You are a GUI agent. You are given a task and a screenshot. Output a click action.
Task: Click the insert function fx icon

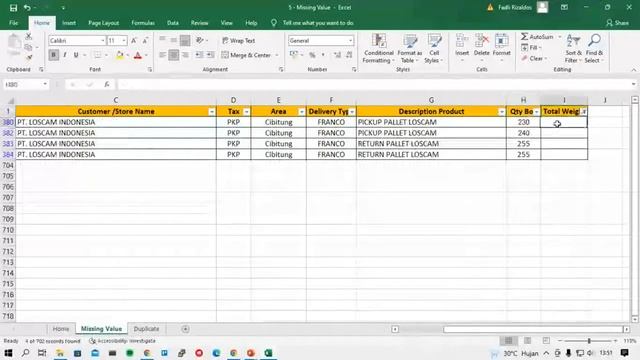tap(107, 84)
